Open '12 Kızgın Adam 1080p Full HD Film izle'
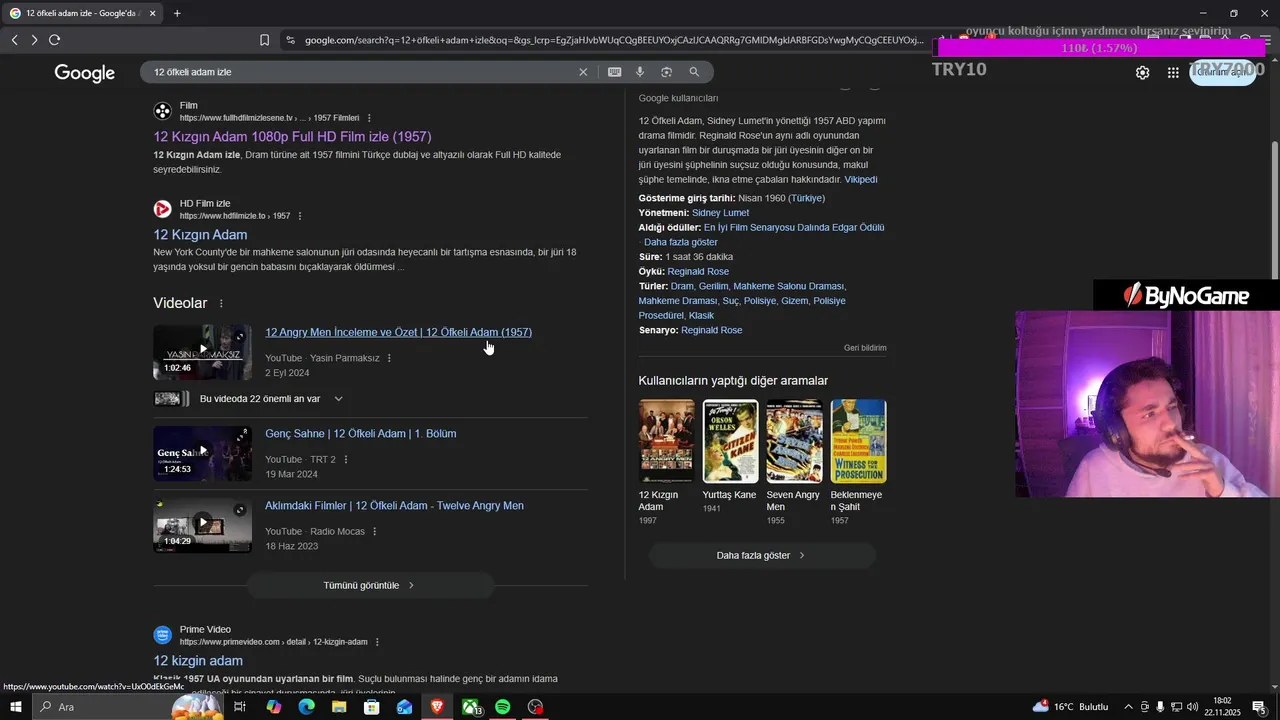Screen dimensions: 1280x720 click(292, 137)
